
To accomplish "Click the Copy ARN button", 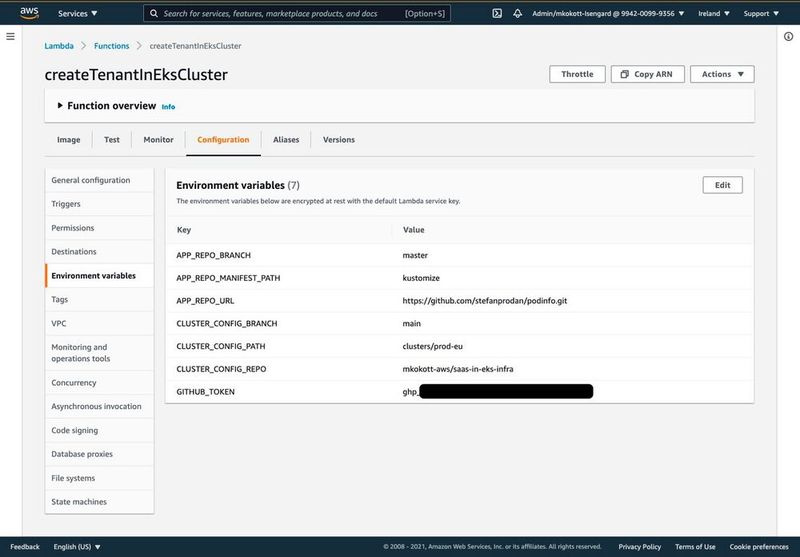I will pyautogui.click(x=647, y=74).
